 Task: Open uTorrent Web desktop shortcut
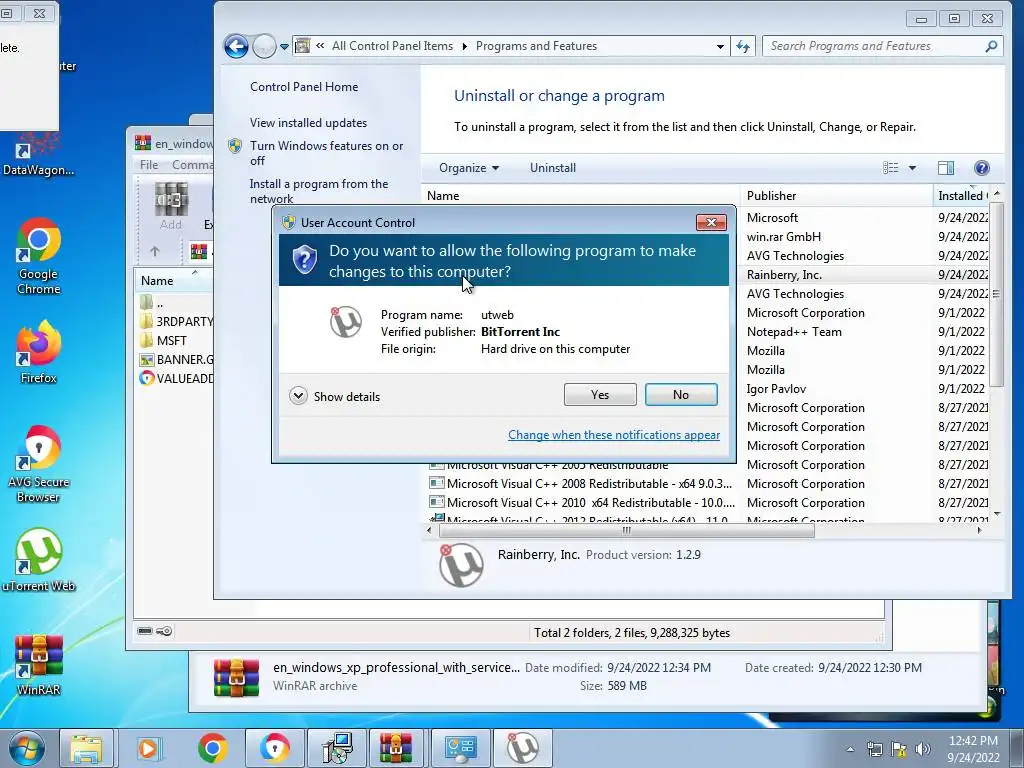point(39,560)
